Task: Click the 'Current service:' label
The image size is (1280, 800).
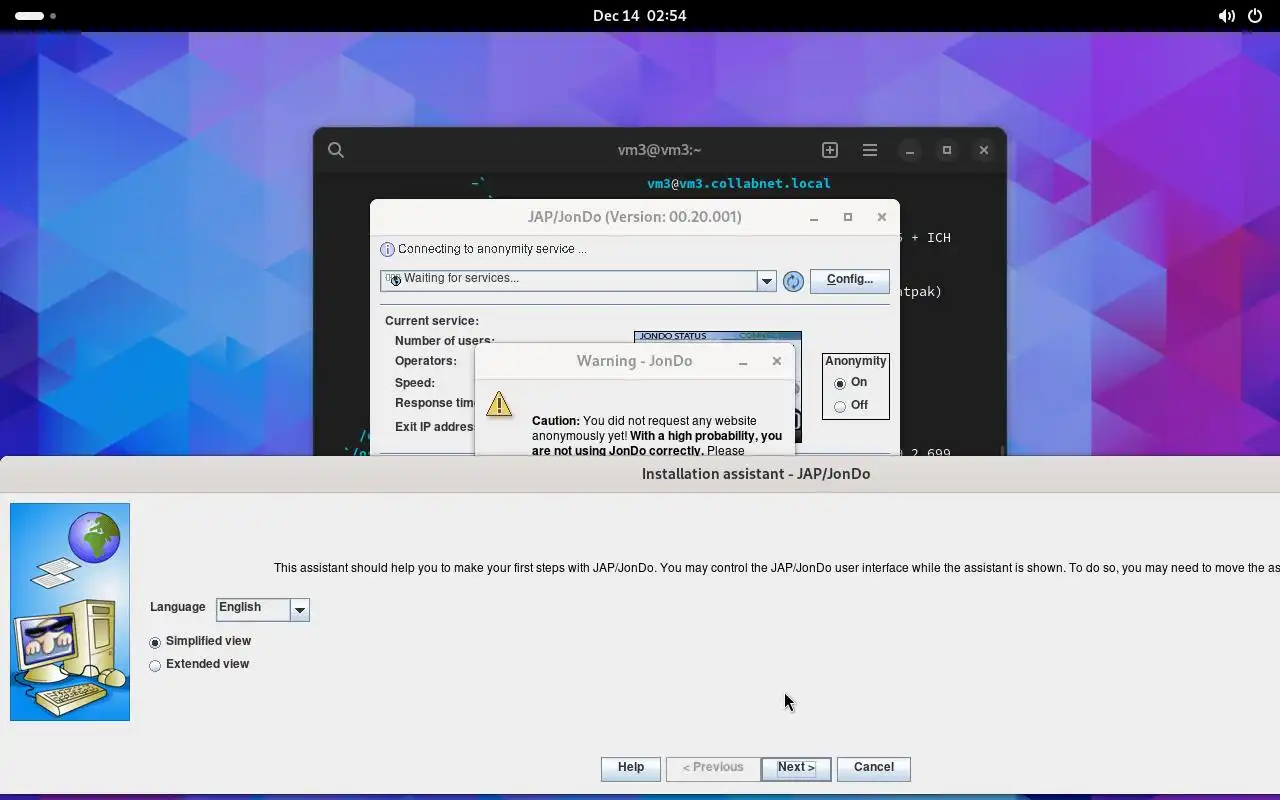Action: [x=432, y=322]
